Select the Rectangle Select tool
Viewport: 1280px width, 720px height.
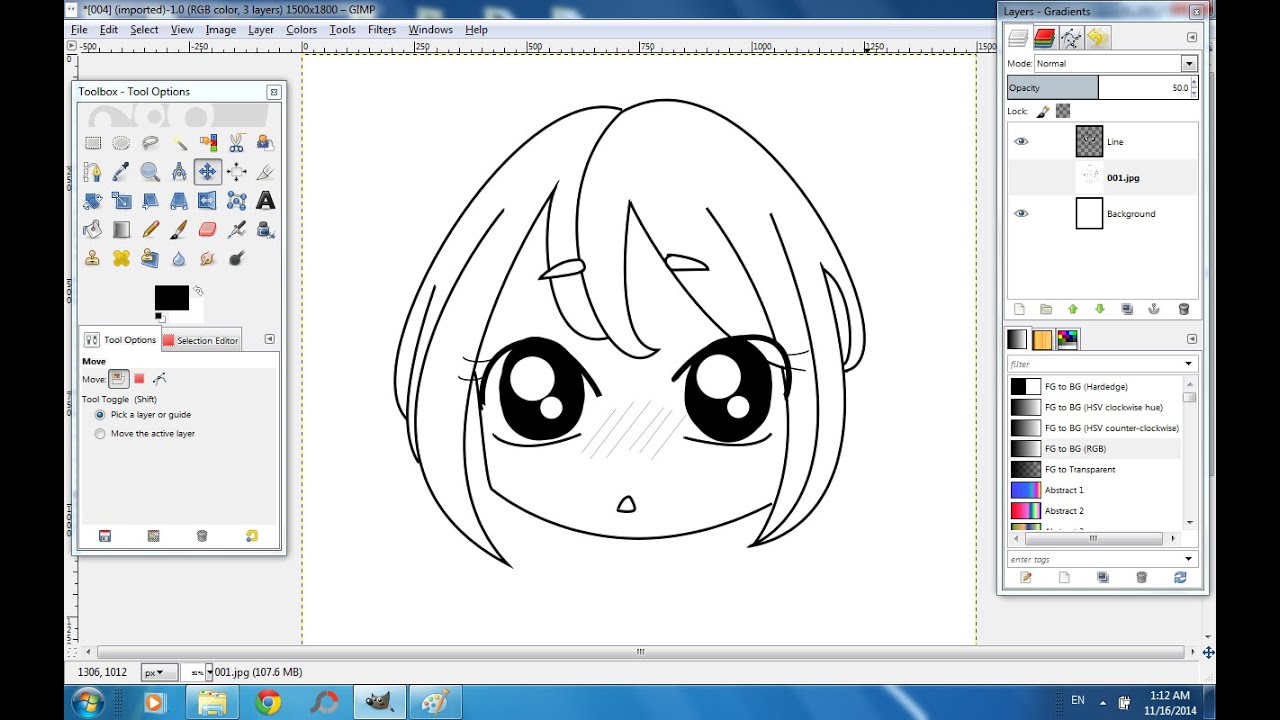click(93, 143)
